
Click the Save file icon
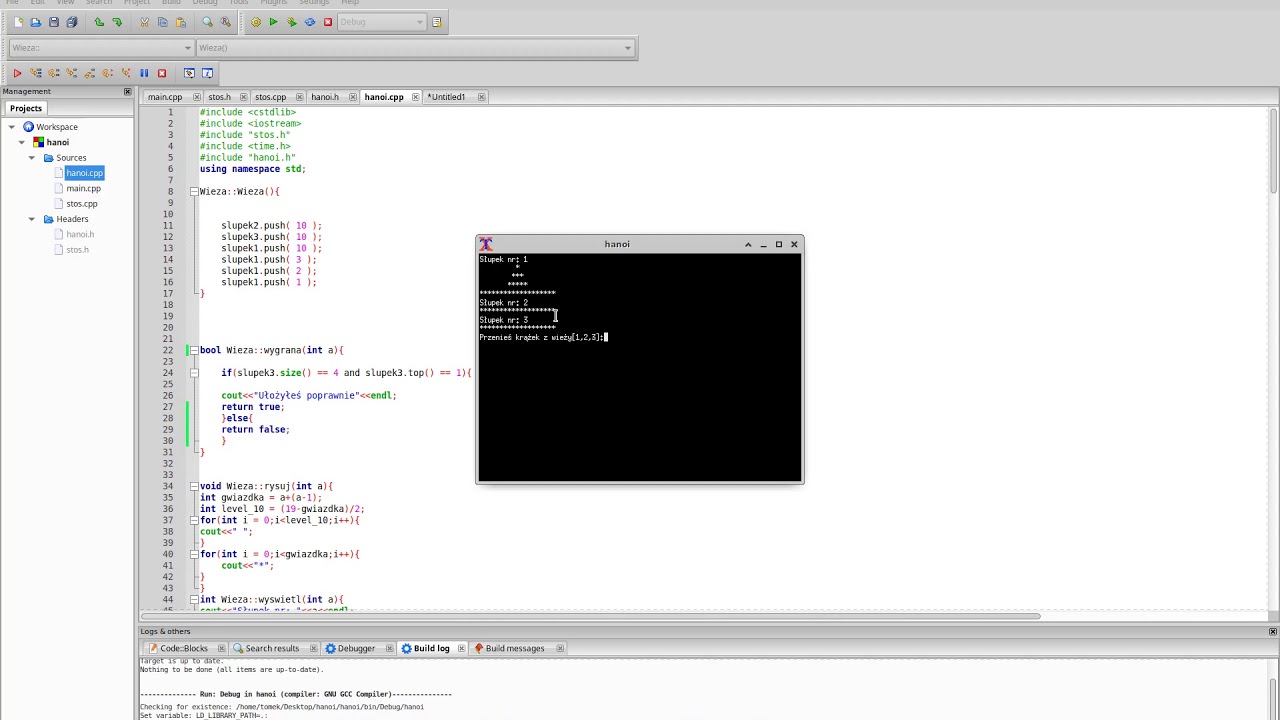[54, 22]
